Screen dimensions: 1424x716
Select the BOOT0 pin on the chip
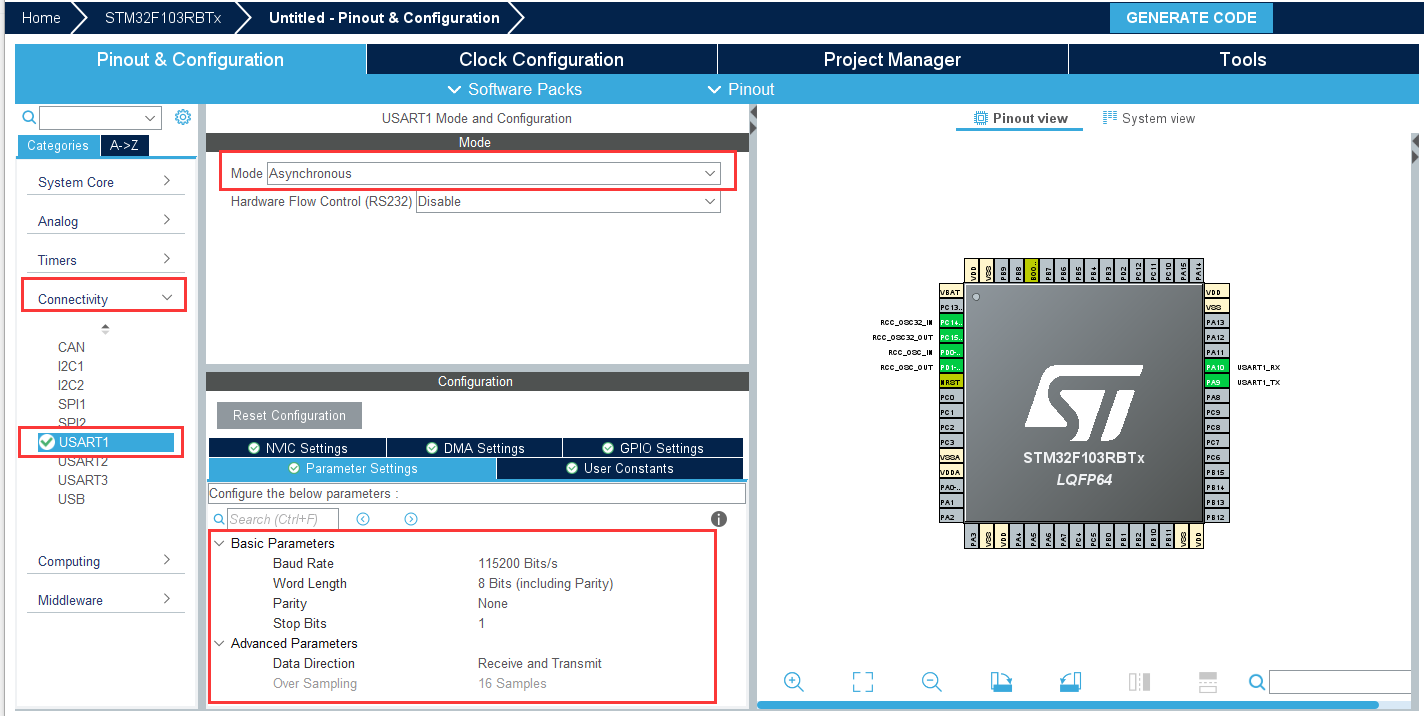click(x=1033, y=270)
